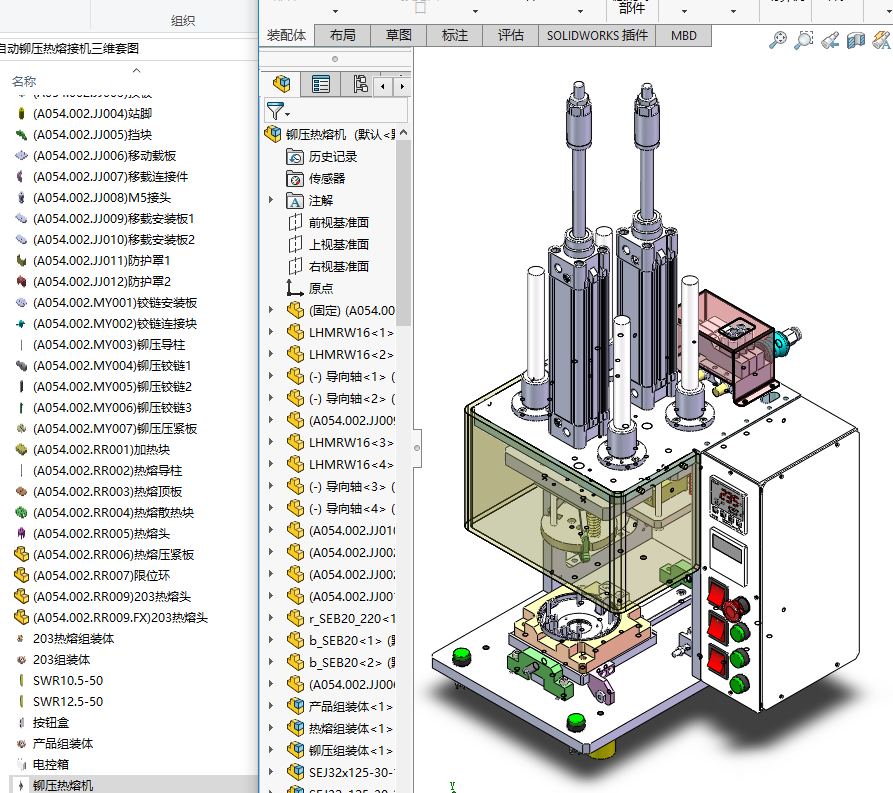Expand the 注解 annotations folder
The image size is (893, 793).
click(271, 200)
